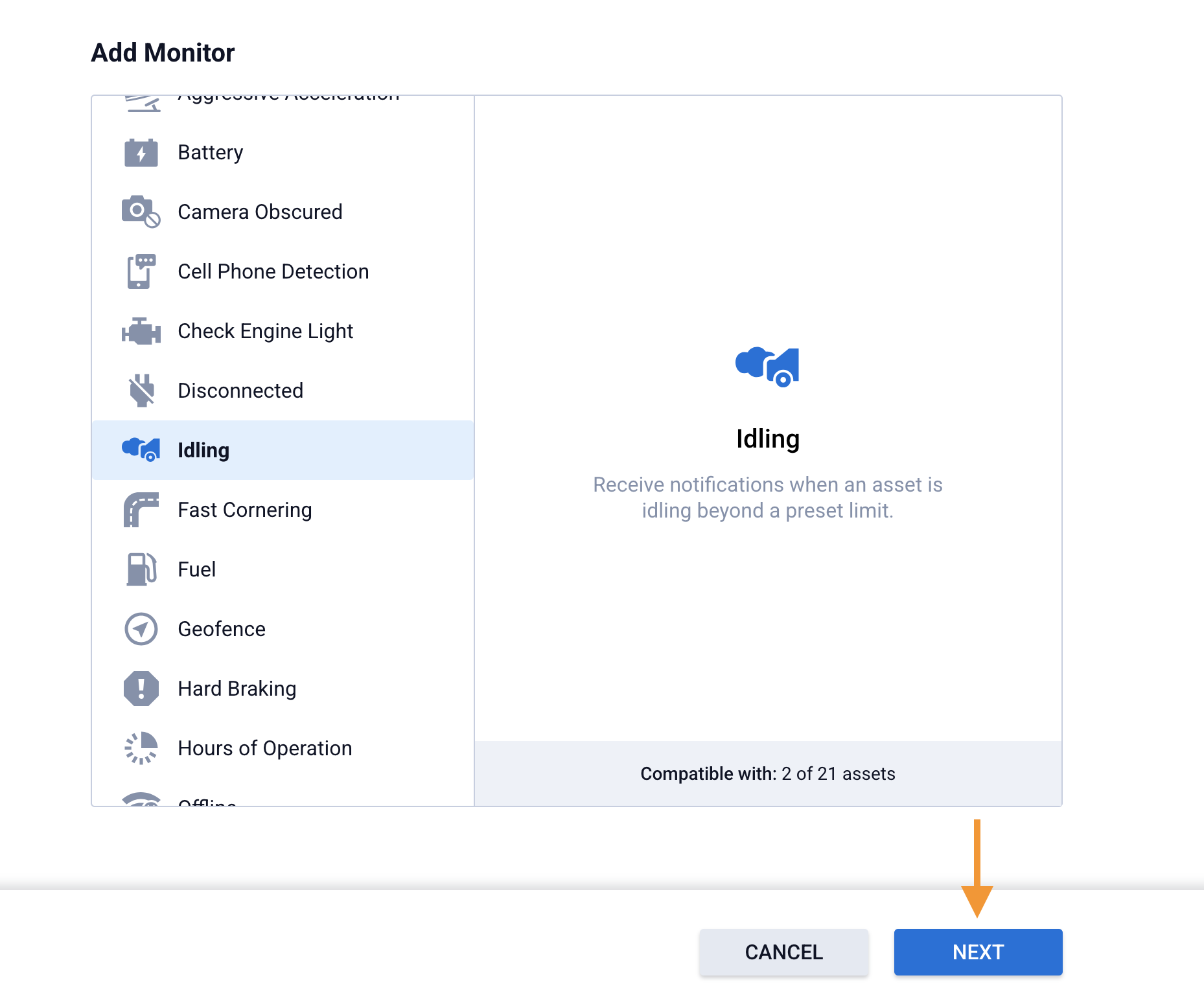Click the partially visible Offline item

207,801
